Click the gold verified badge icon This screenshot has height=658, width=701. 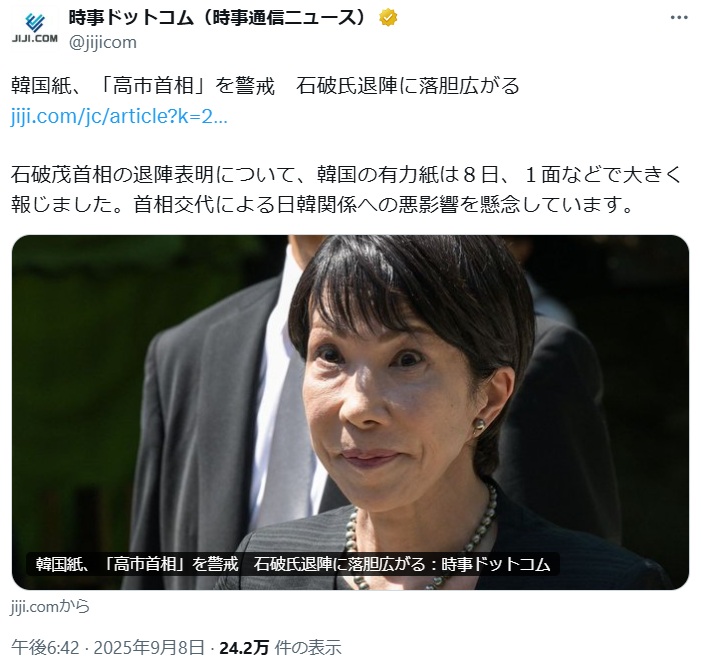pyautogui.click(x=388, y=18)
